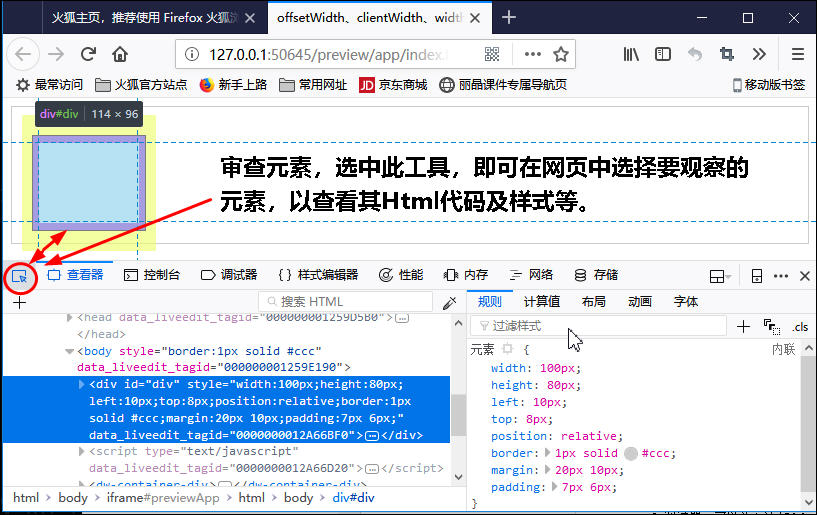The height and width of the screenshot is (515, 817).
Task: Go forward to next page
Action: coord(56,54)
